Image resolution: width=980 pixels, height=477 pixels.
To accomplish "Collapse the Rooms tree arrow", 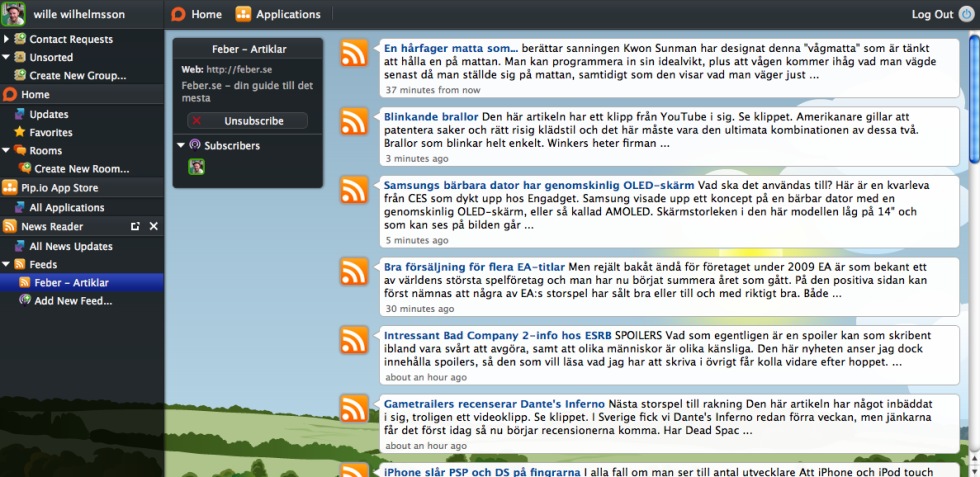I will tap(6, 150).
